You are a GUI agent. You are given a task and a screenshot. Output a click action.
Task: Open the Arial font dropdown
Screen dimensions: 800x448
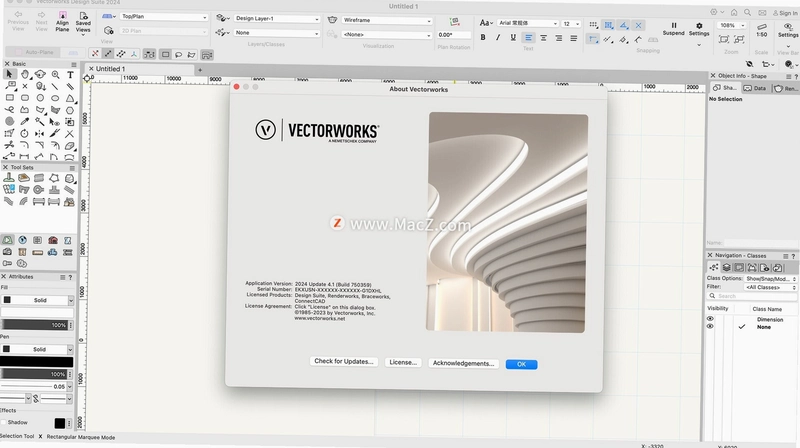tap(528, 23)
